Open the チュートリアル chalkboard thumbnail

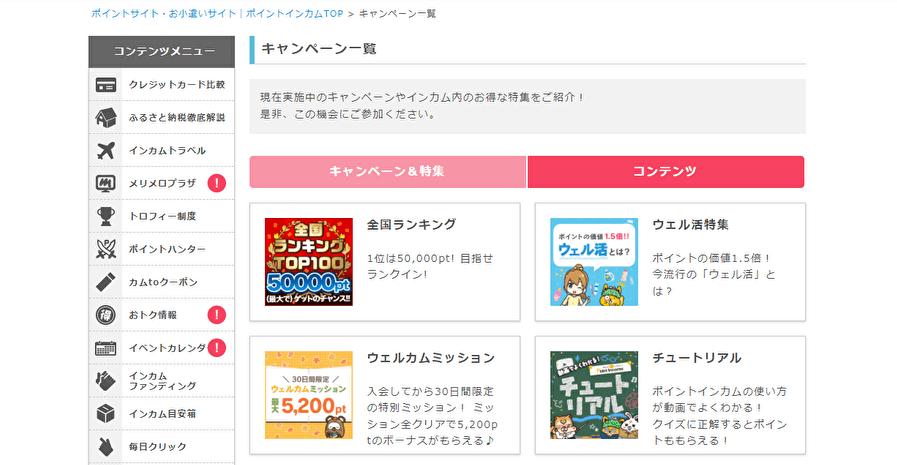(594, 395)
